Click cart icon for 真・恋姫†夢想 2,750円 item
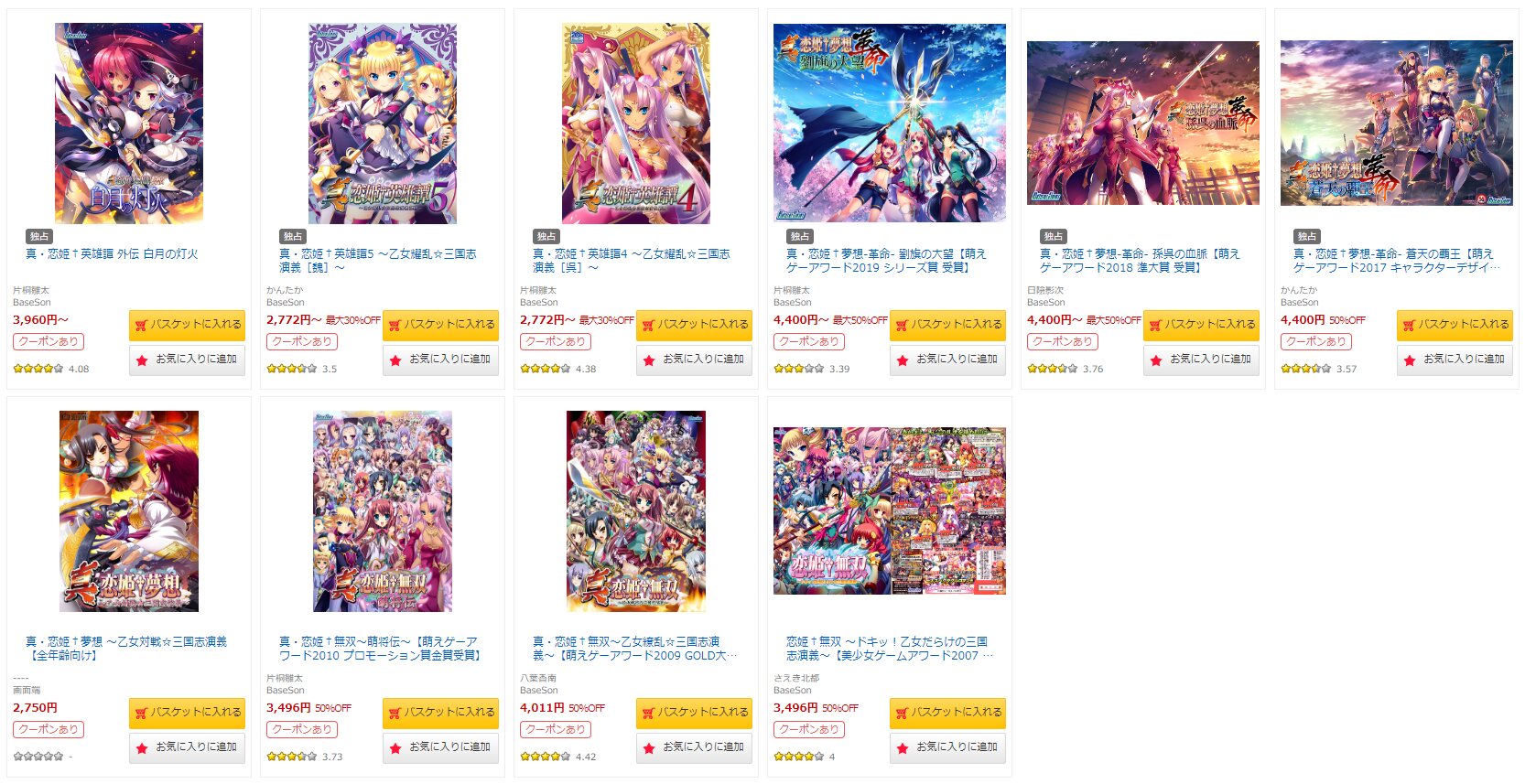The height and width of the screenshot is (784, 1525). 141,713
